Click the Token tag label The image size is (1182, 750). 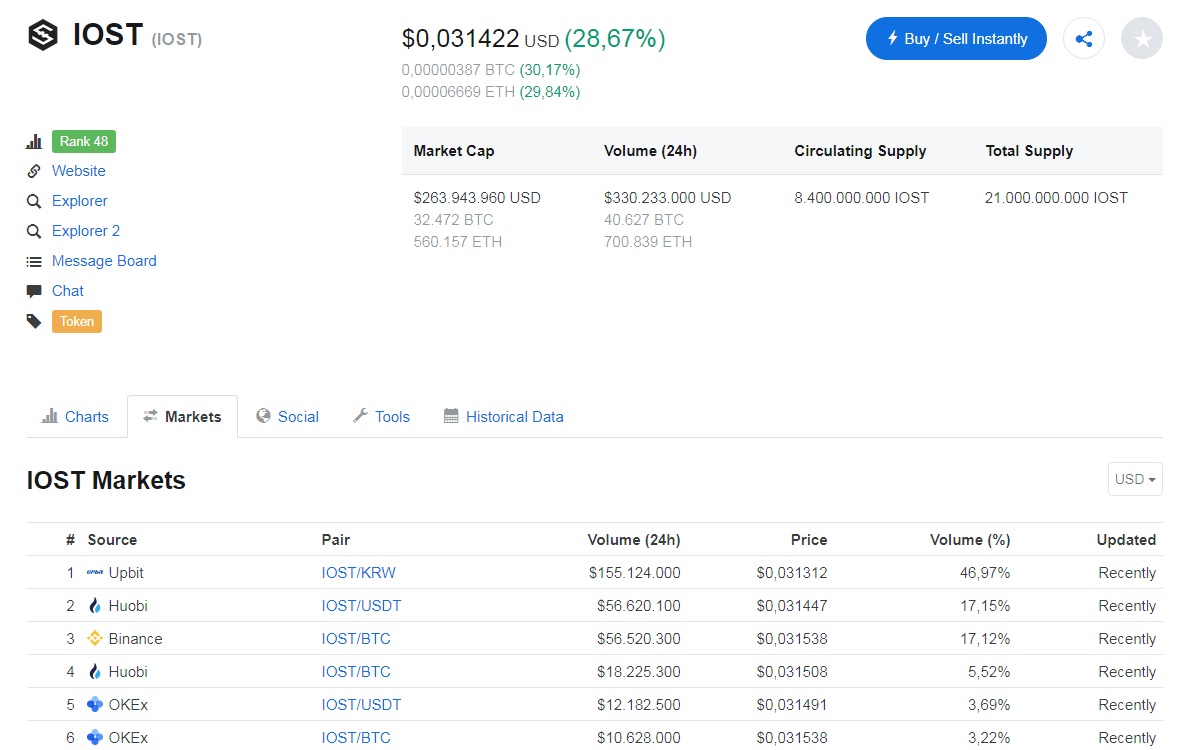click(x=77, y=321)
